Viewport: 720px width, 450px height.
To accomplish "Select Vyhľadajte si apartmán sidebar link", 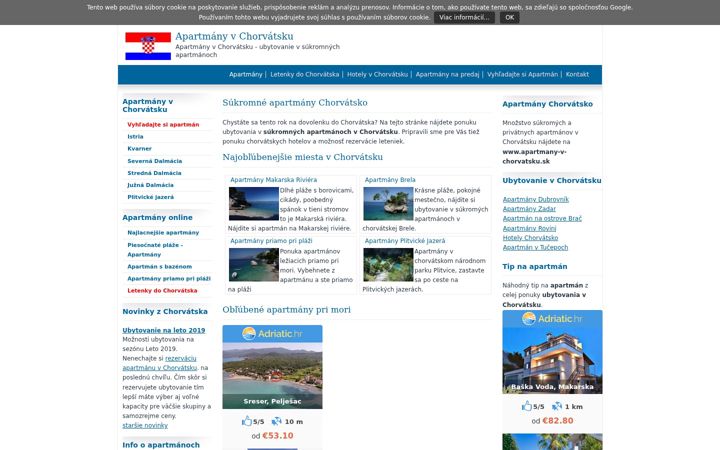I will click(163, 124).
